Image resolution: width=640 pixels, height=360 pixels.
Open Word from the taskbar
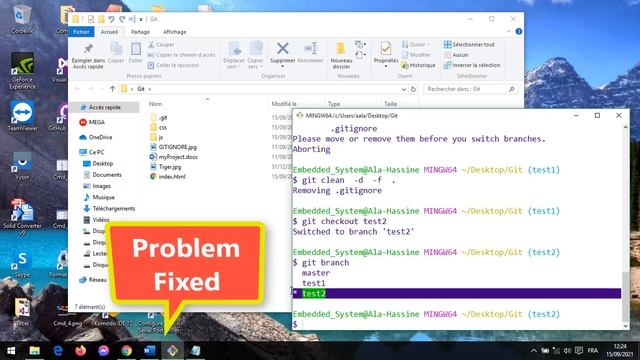point(149,351)
